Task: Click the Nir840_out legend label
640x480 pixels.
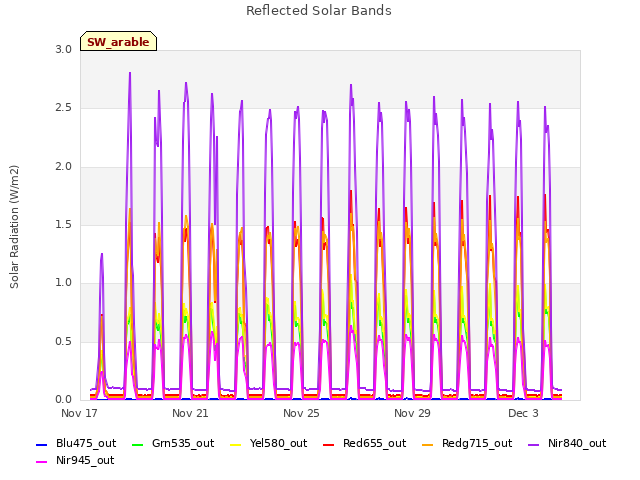Action: (577, 443)
